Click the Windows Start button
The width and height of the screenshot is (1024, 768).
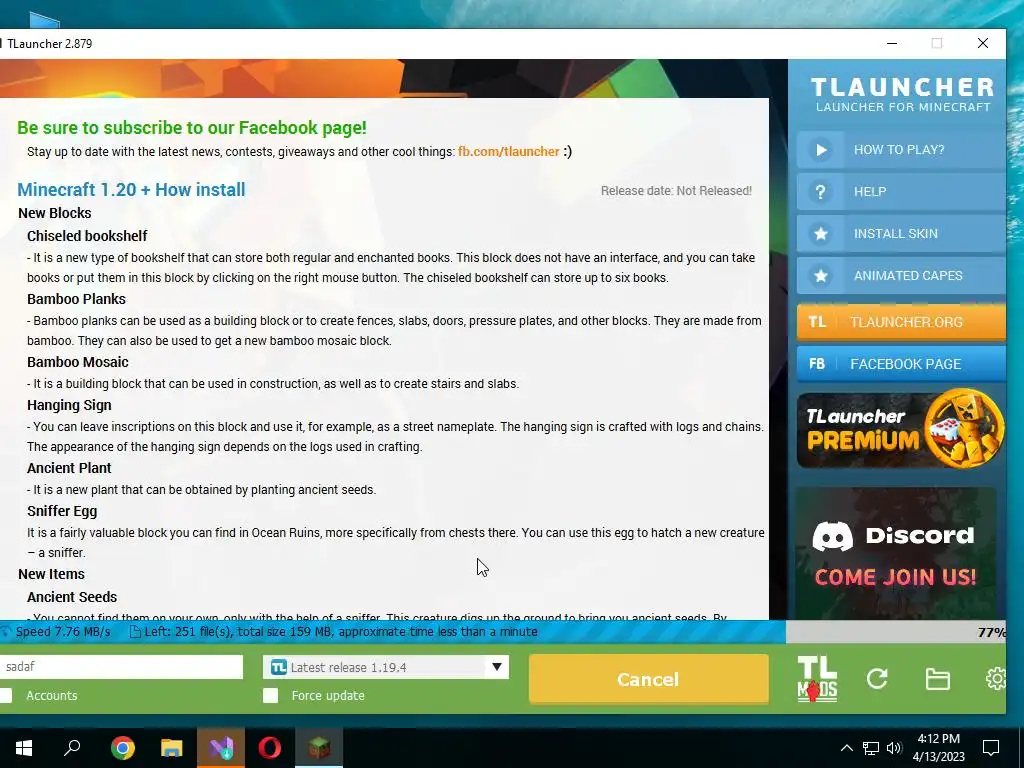(24, 748)
